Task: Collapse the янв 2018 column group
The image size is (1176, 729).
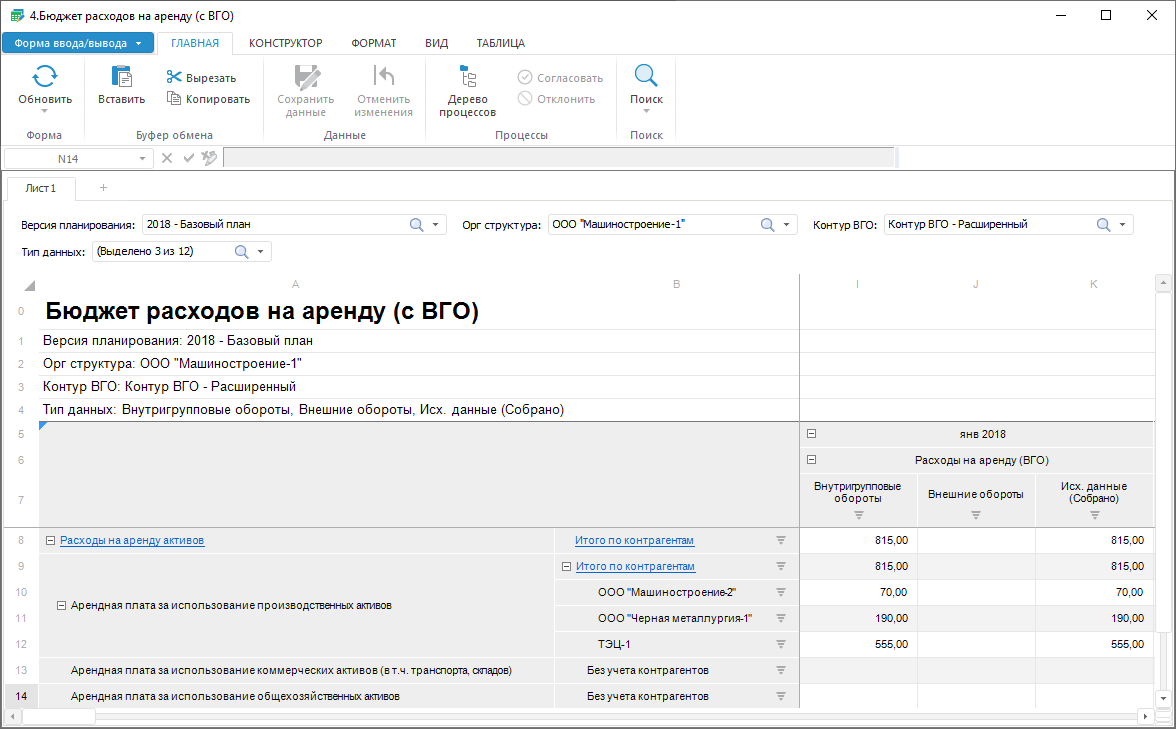Action: pyautogui.click(x=811, y=434)
